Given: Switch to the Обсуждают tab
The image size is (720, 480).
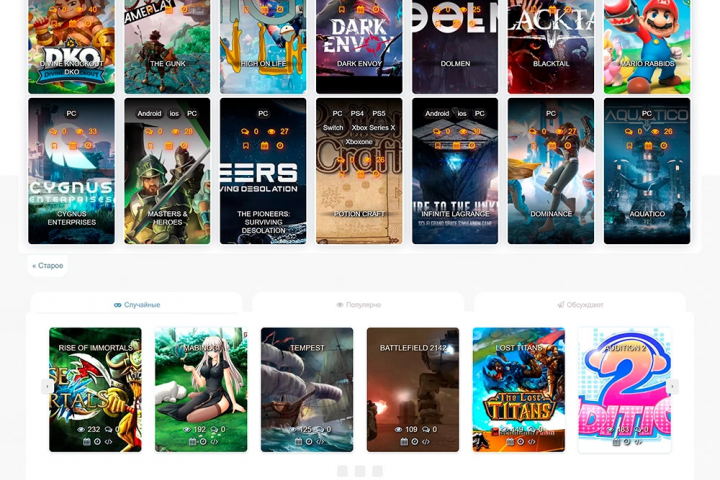Looking at the screenshot, I should [580, 305].
